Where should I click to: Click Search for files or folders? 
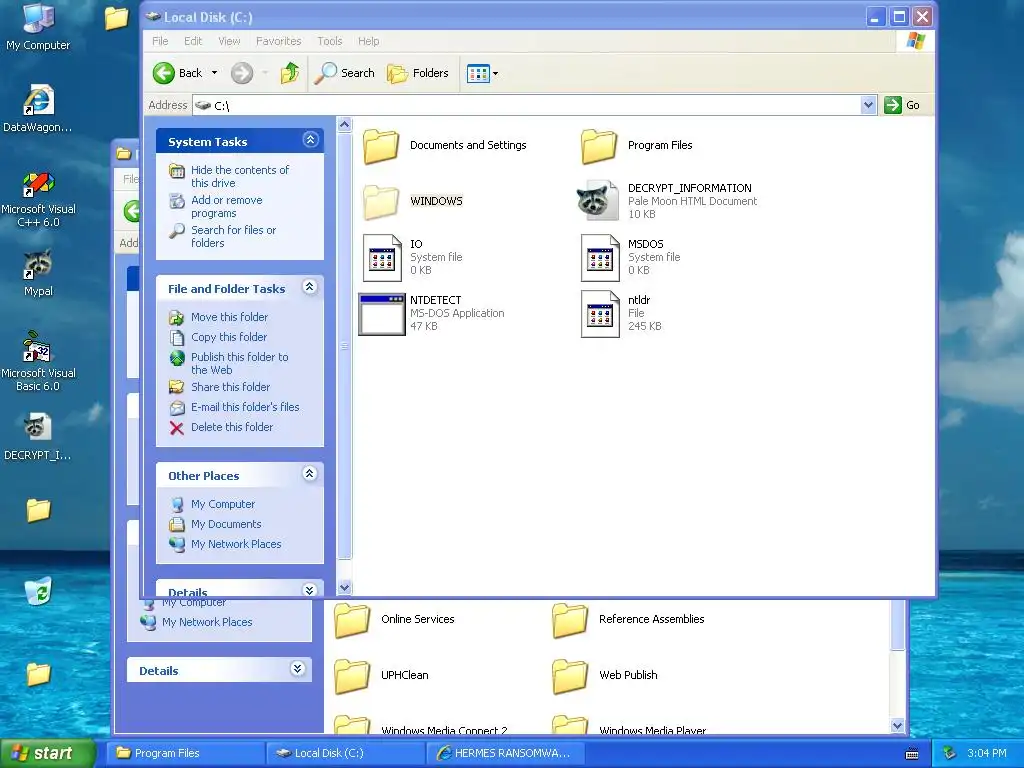click(x=233, y=236)
